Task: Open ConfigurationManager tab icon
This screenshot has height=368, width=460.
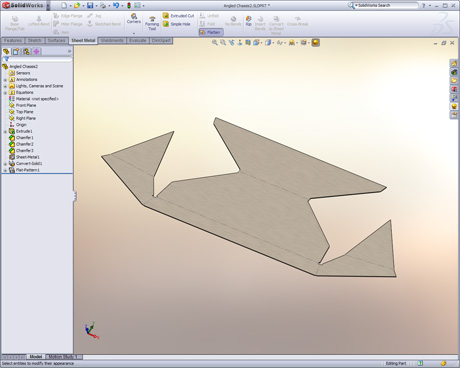Action: coord(26,51)
